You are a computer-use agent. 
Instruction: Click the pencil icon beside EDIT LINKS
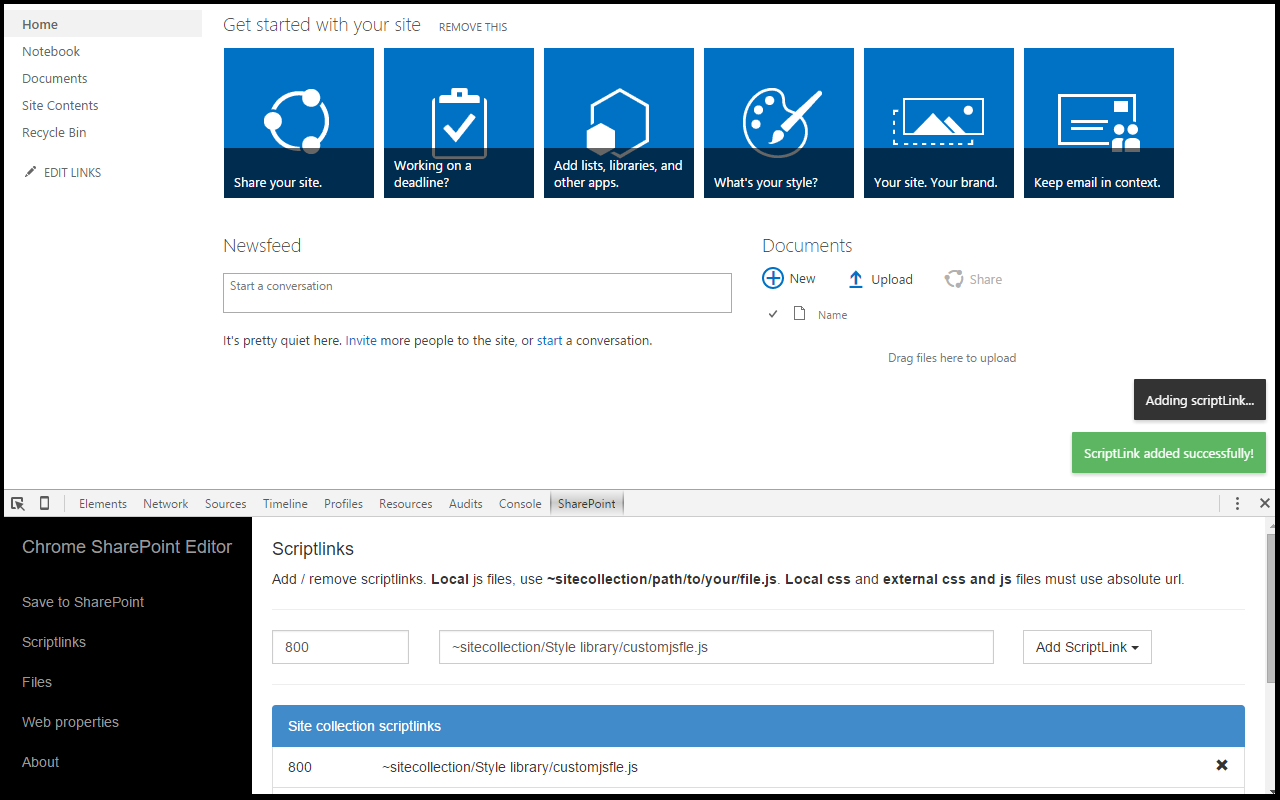30,172
